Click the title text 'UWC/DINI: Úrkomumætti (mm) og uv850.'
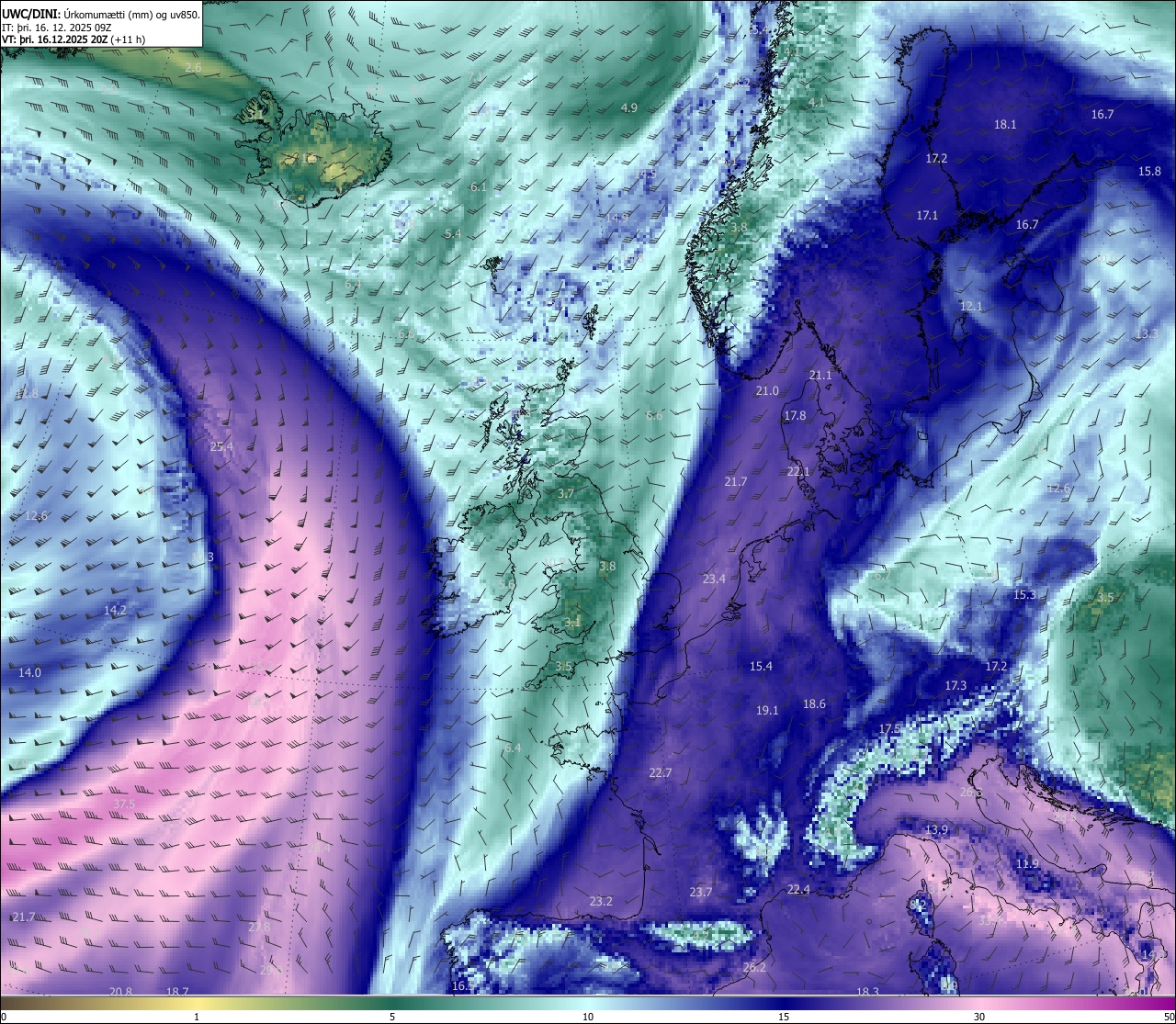Viewport: 1176px width, 1024px height. point(100,14)
